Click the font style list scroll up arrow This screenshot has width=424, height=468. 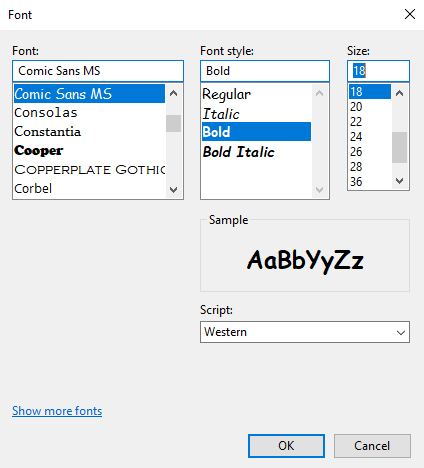(319, 93)
